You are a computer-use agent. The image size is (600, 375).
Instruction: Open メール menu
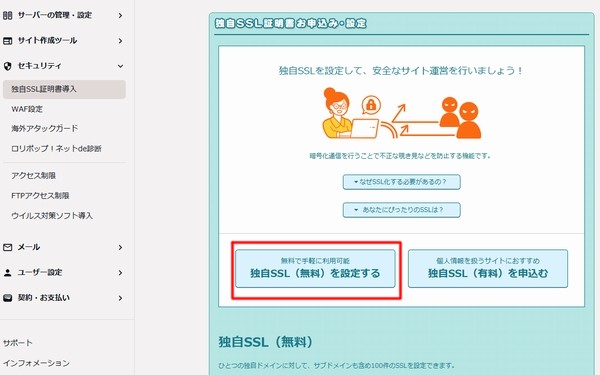[x=29, y=247]
